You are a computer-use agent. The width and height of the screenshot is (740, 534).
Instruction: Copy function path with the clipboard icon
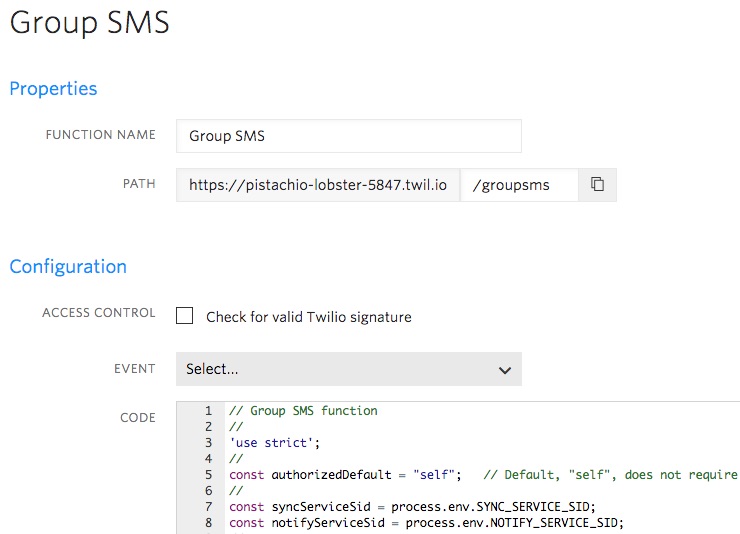597,184
